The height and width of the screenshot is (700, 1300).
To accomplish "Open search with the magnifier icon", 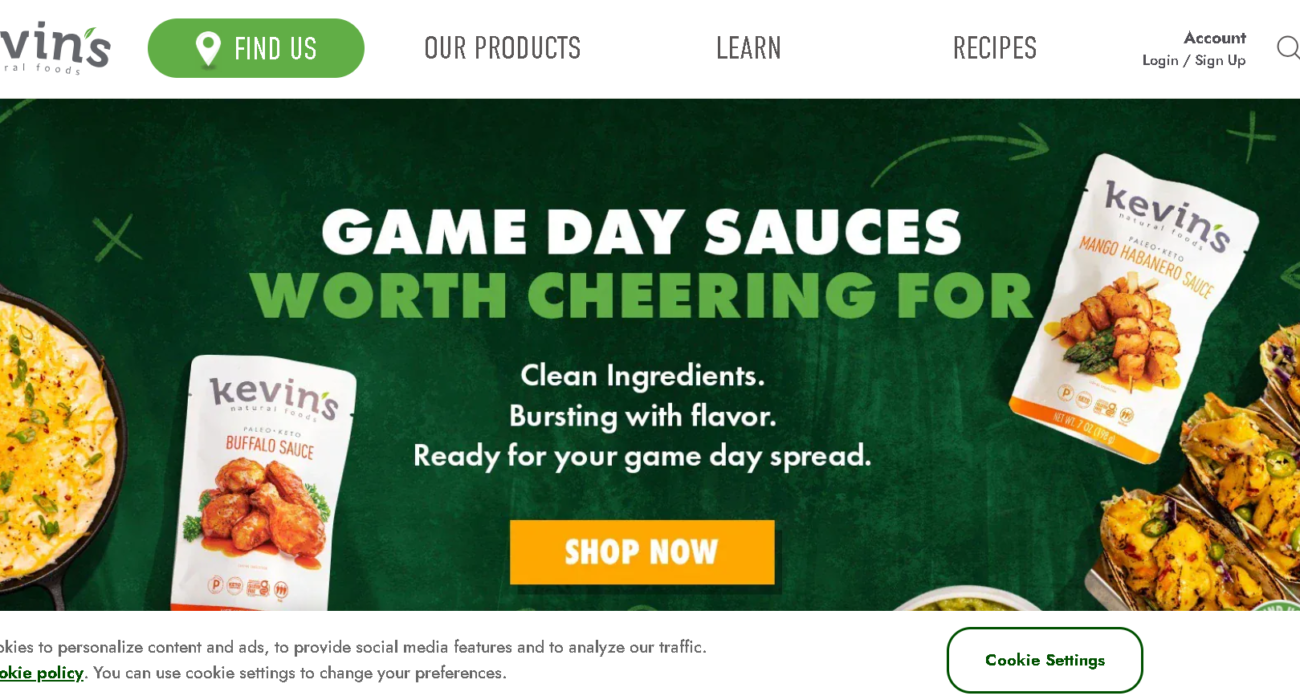I will pos(1287,48).
